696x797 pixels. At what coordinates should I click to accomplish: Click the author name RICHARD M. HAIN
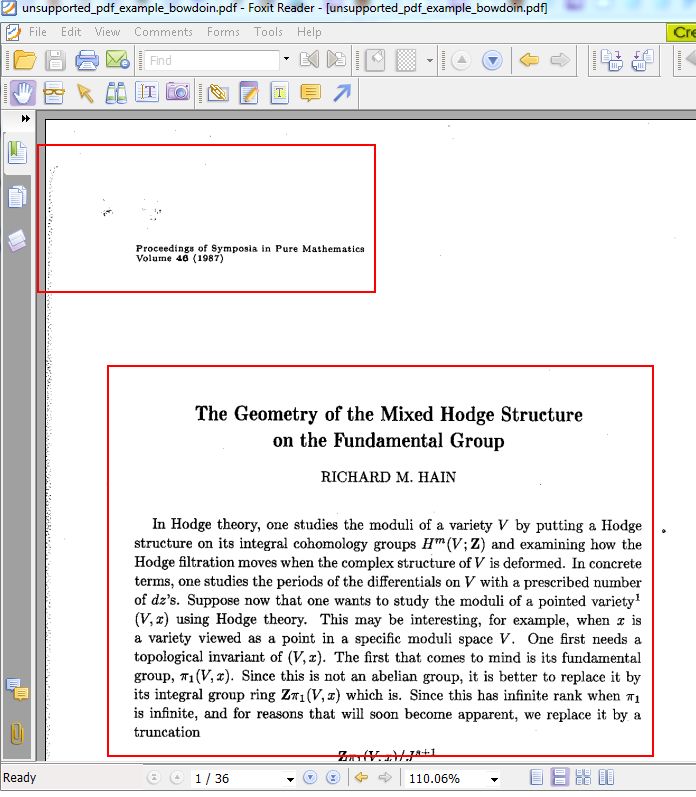(388, 477)
